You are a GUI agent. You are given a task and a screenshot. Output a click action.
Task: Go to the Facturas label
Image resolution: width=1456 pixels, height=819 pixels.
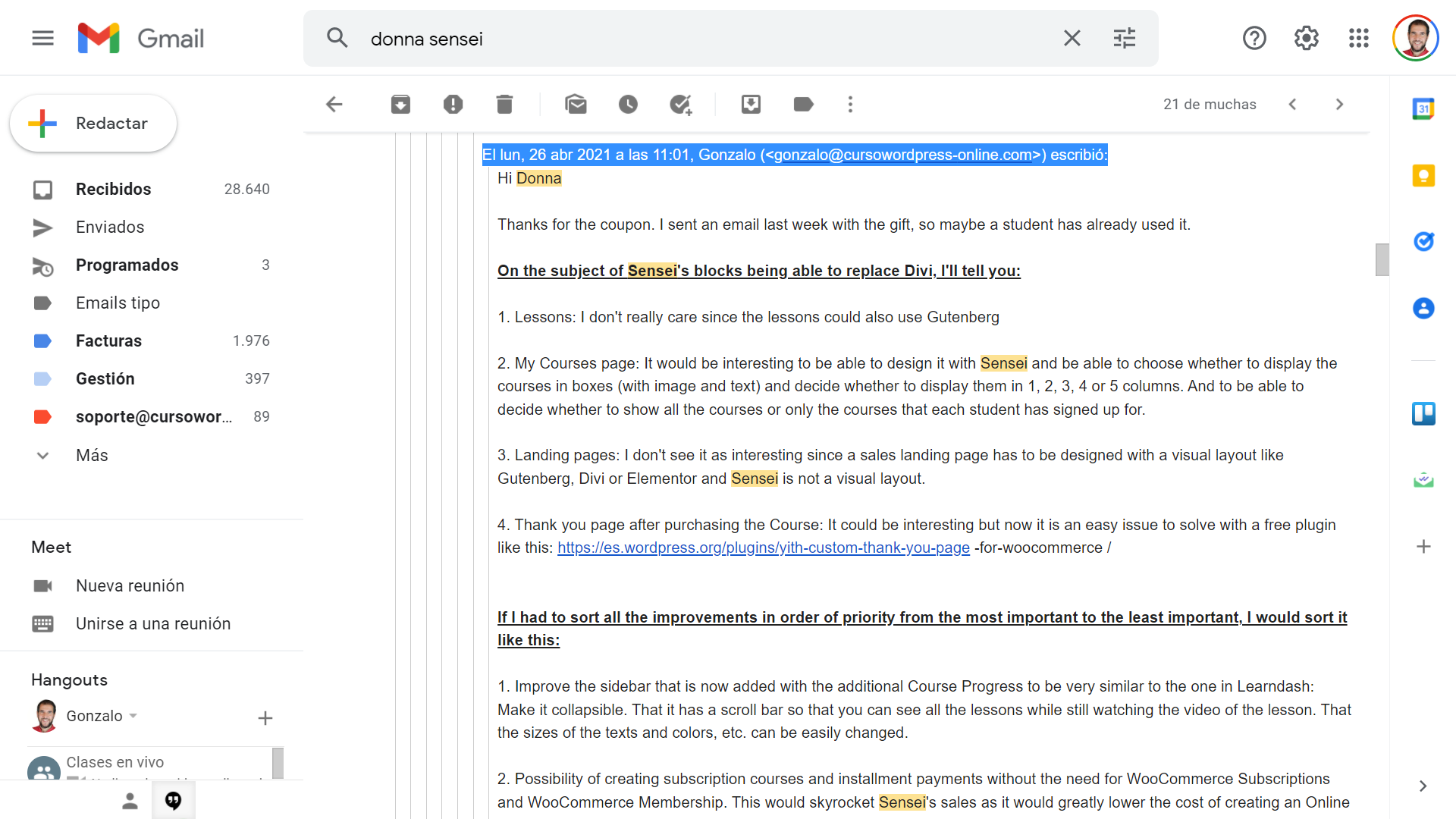coord(108,340)
